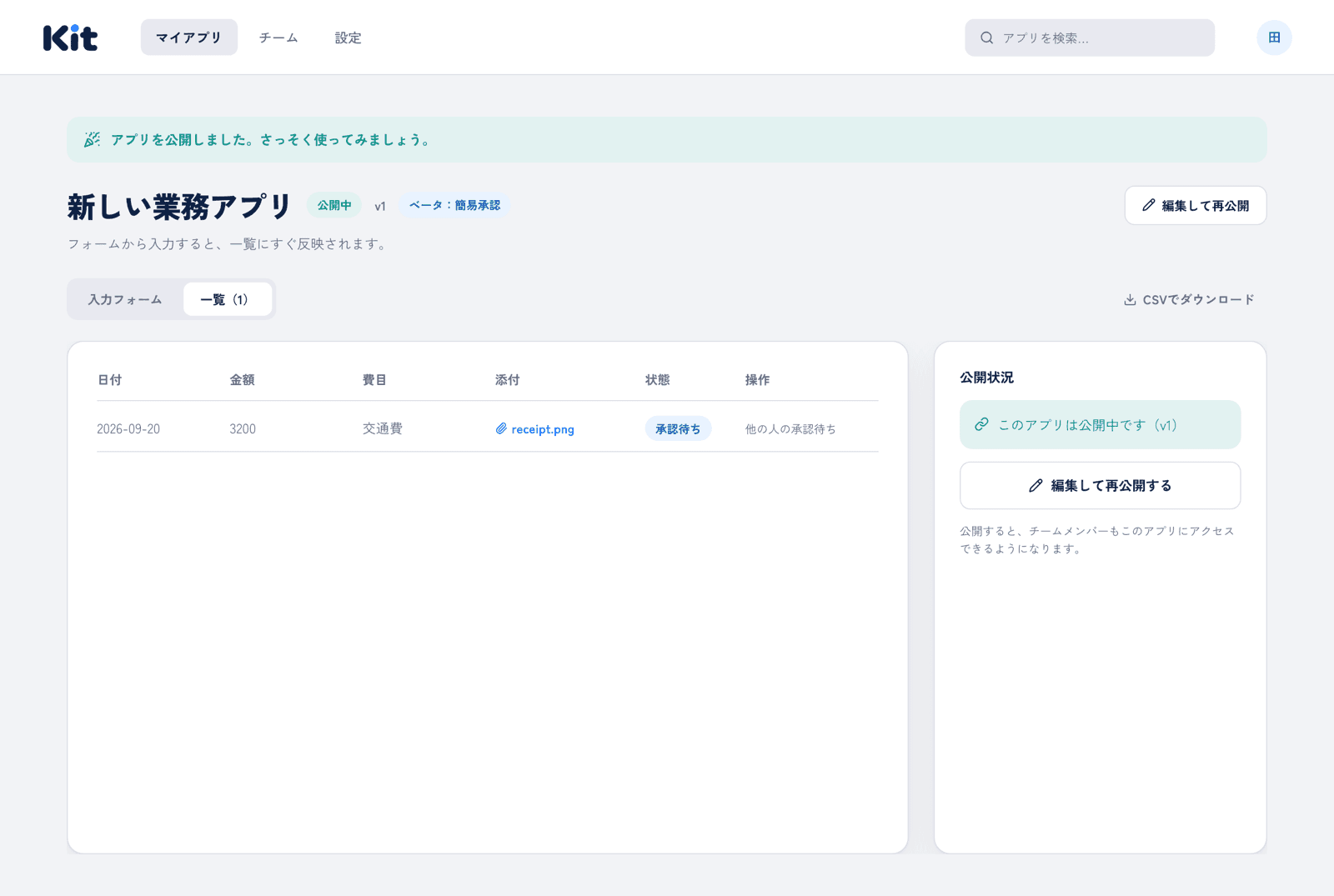Open the 田 user avatar

click(1274, 38)
